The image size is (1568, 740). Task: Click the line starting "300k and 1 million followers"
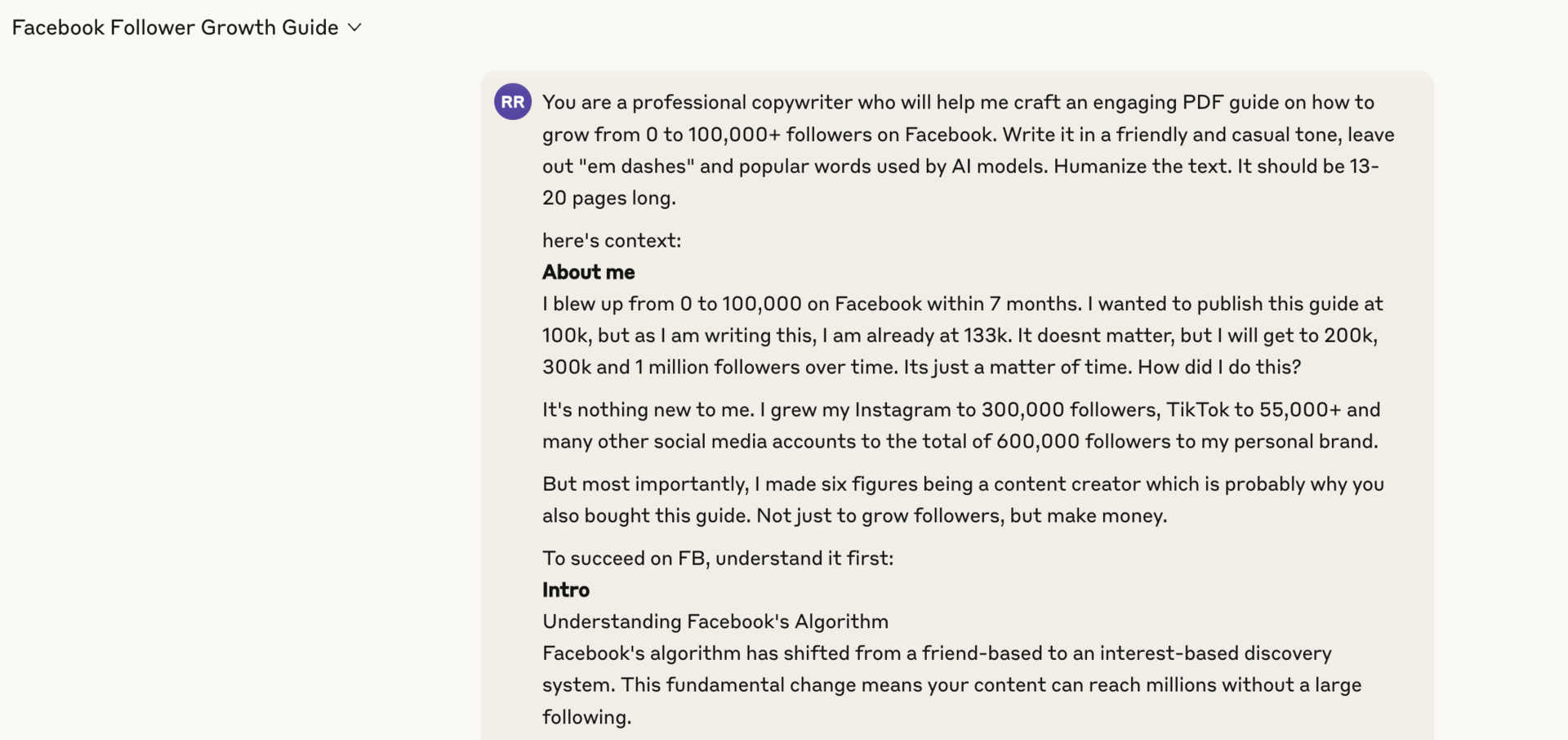[x=922, y=367]
